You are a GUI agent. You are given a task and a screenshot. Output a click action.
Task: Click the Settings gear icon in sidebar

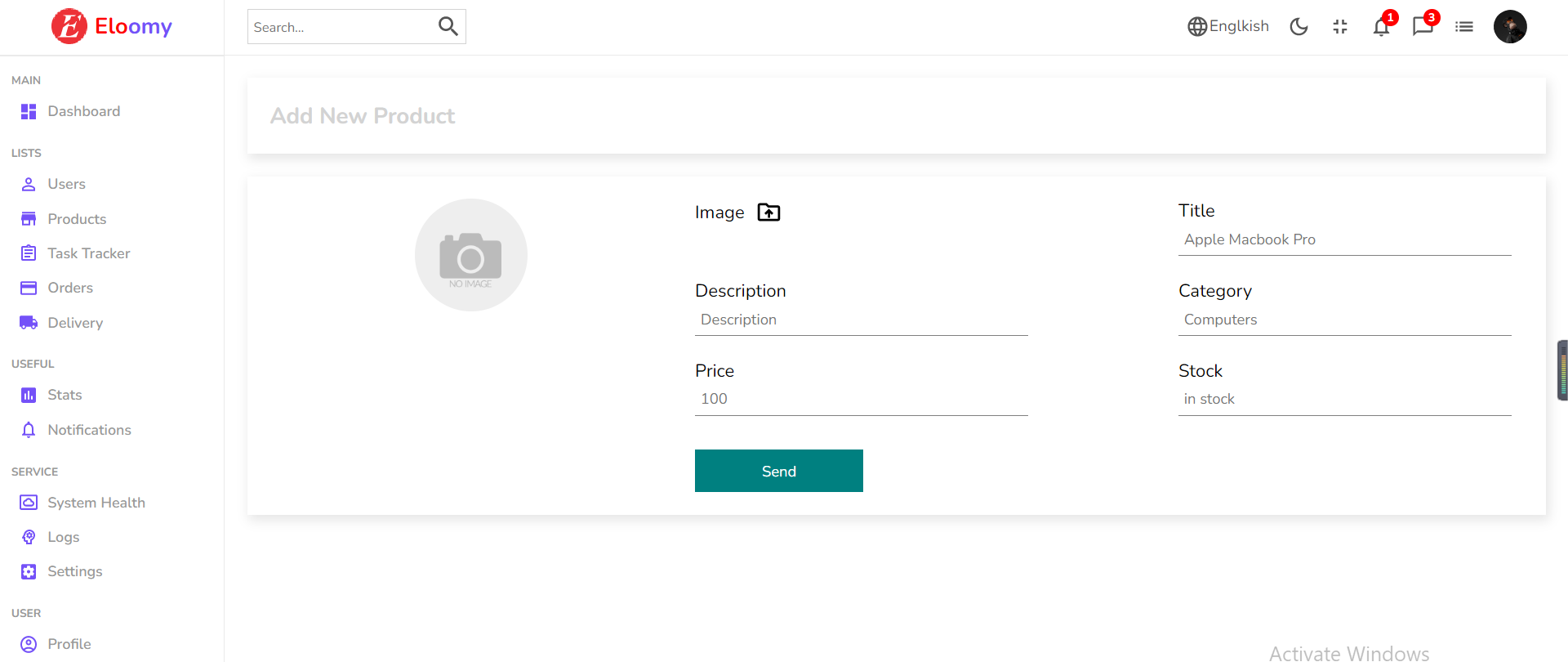28,571
